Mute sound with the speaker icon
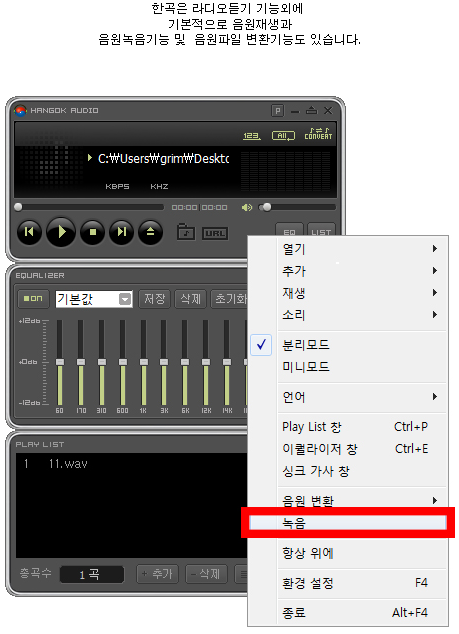 tap(247, 207)
